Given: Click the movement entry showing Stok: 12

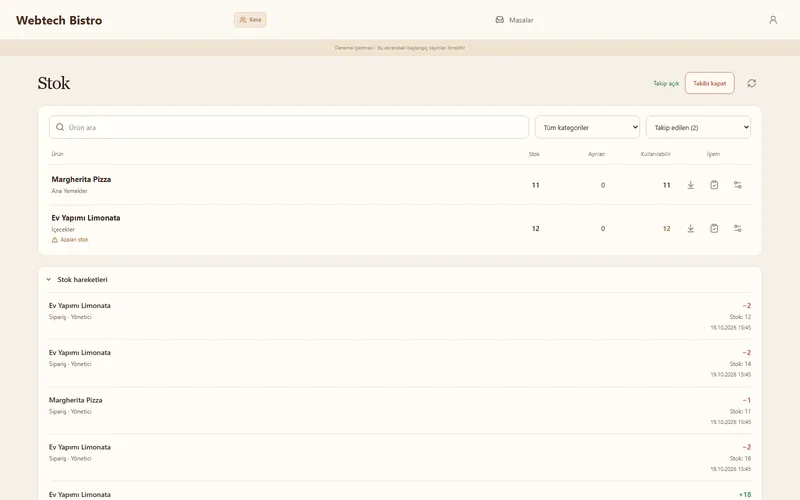Looking at the screenshot, I should [x=400, y=316].
